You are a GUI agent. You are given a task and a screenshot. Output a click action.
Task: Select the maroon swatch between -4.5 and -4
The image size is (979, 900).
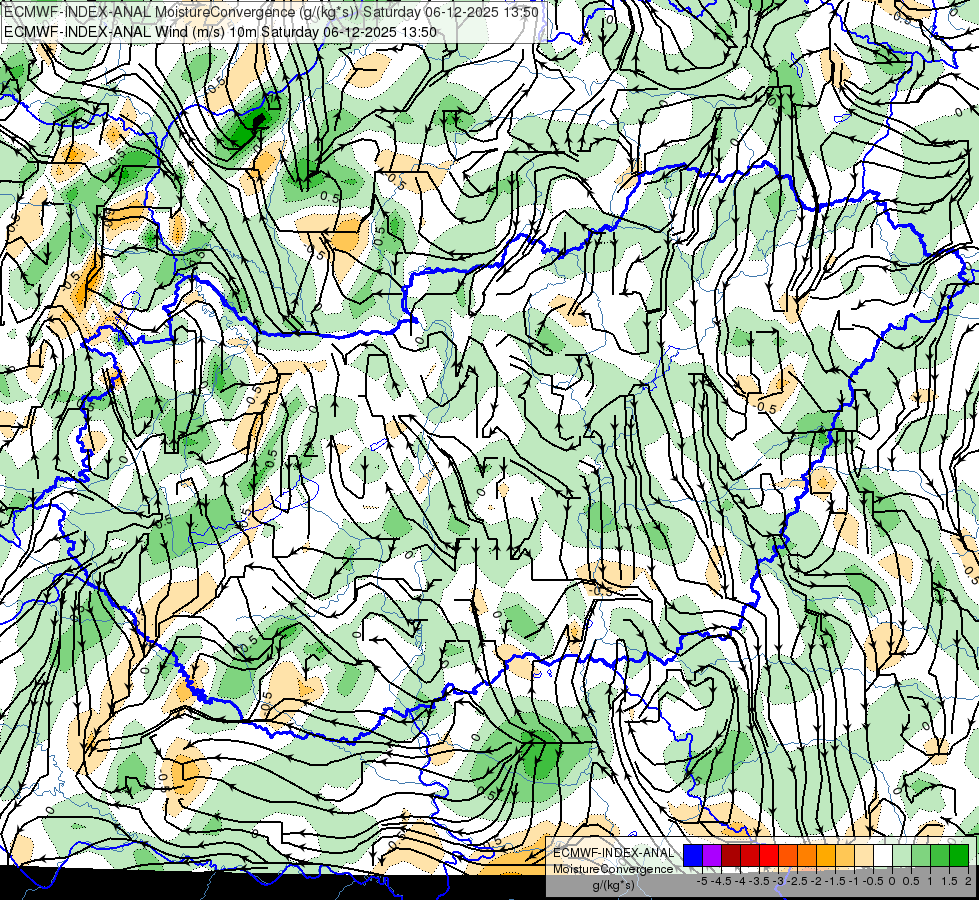tap(731, 856)
